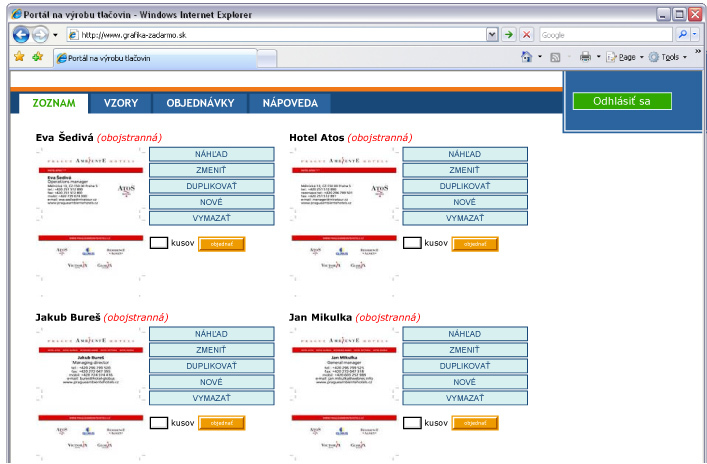707x464 pixels.
Task: Click NOVÉ for Eva Šedivá card
Action: click(x=211, y=202)
